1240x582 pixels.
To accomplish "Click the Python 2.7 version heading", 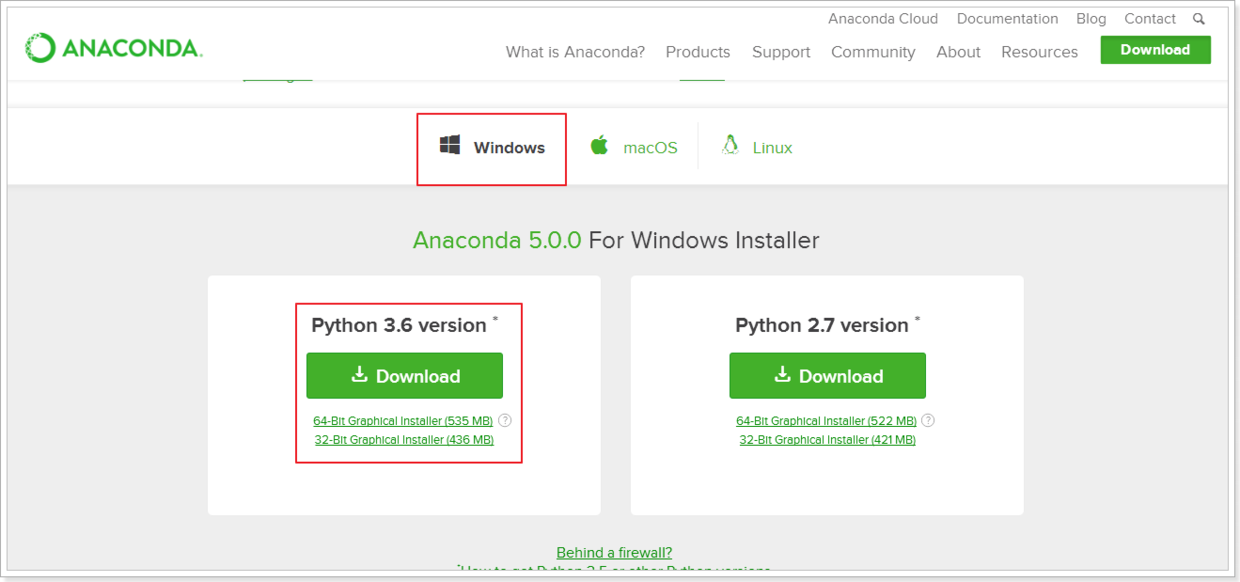I will (822, 325).
